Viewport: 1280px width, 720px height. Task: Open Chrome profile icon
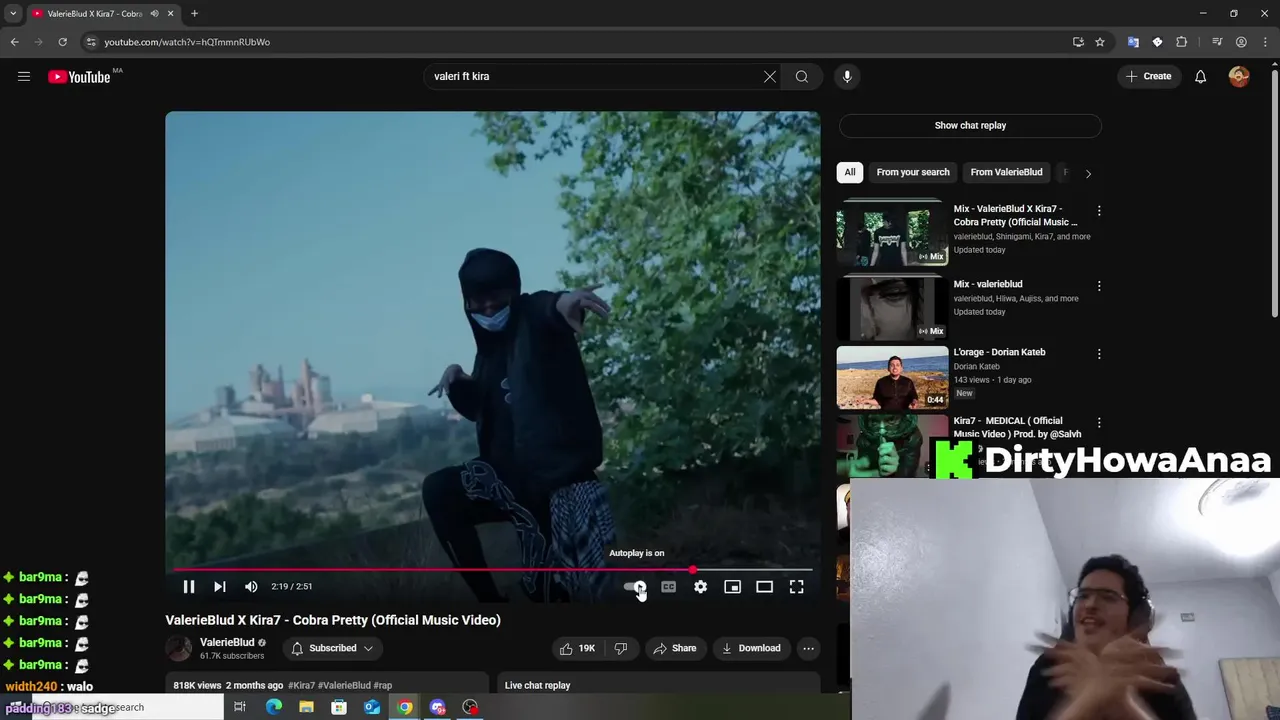click(1241, 42)
